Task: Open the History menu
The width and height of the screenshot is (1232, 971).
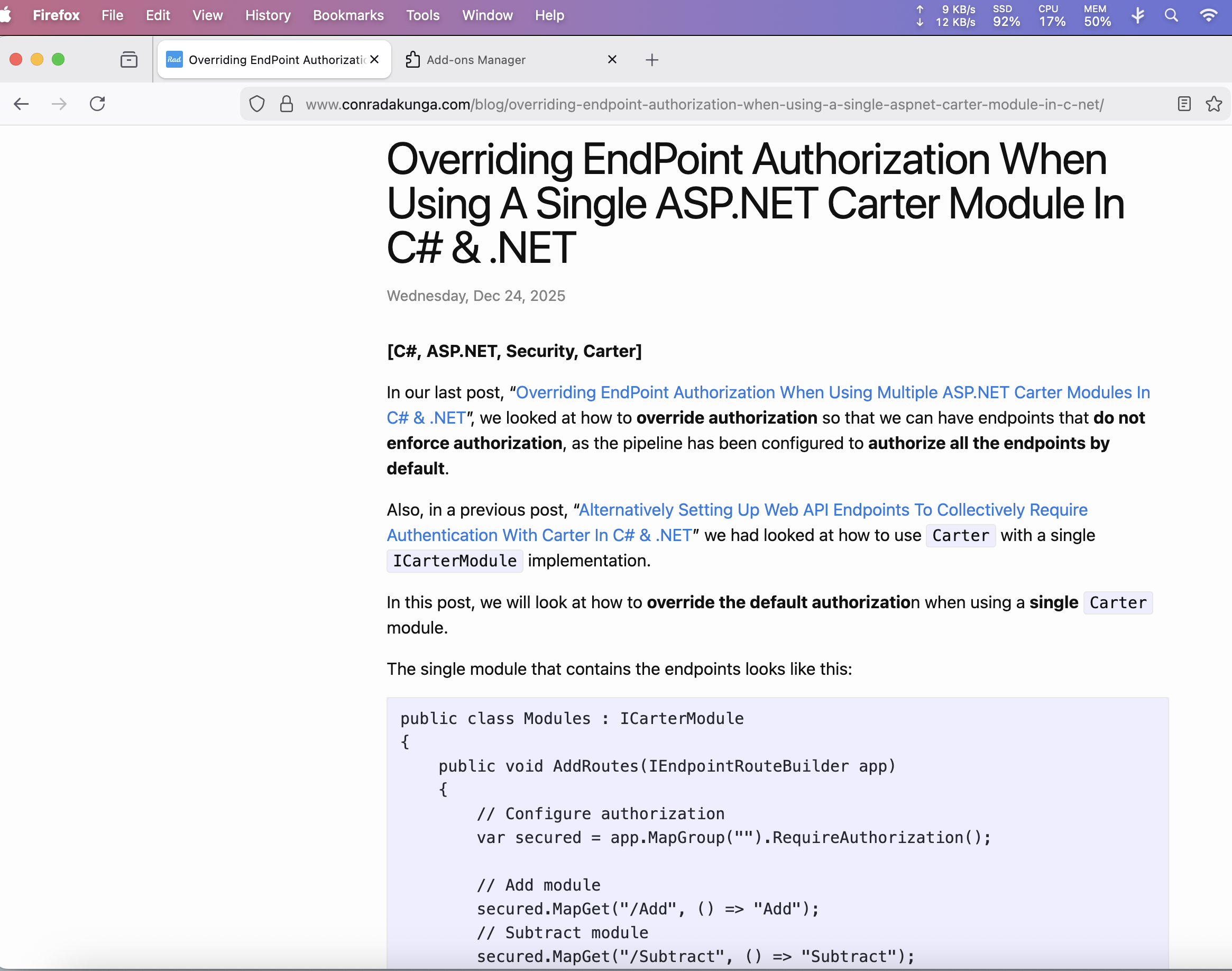Action: [x=268, y=15]
